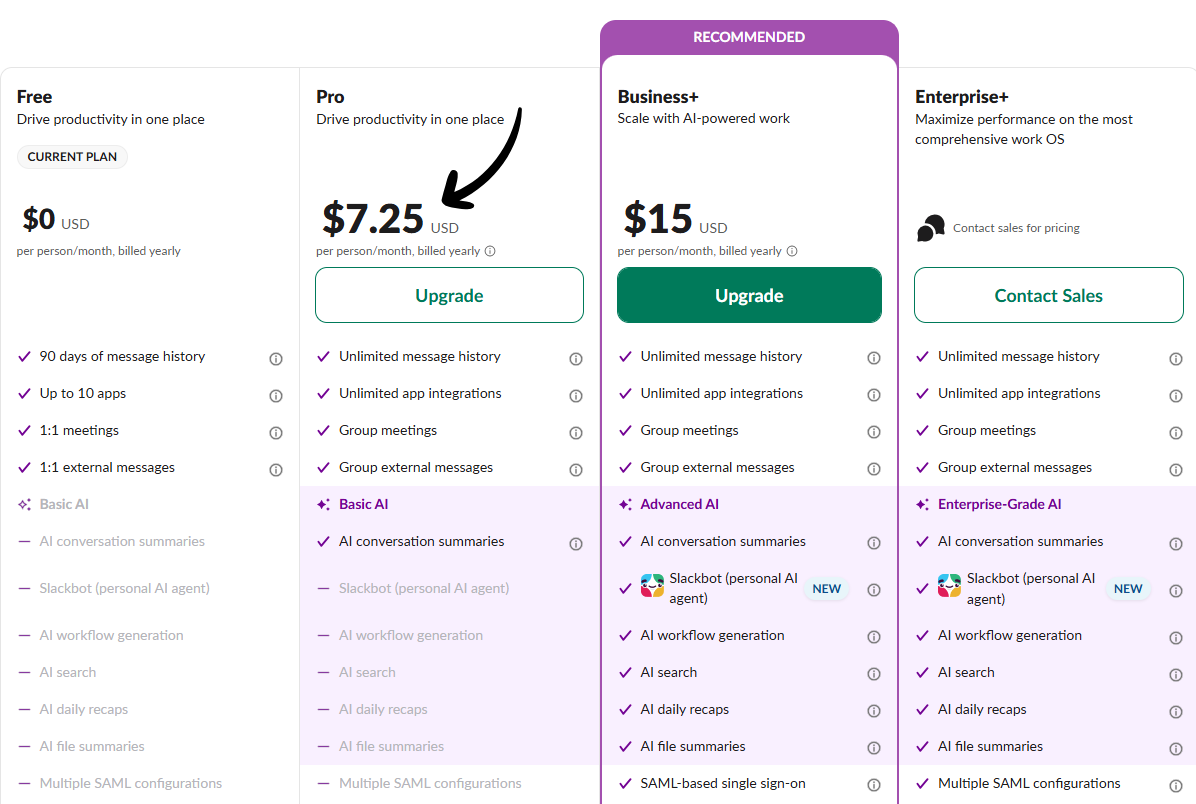Click the NEW badge next to Business+ Slackbot

[826, 588]
